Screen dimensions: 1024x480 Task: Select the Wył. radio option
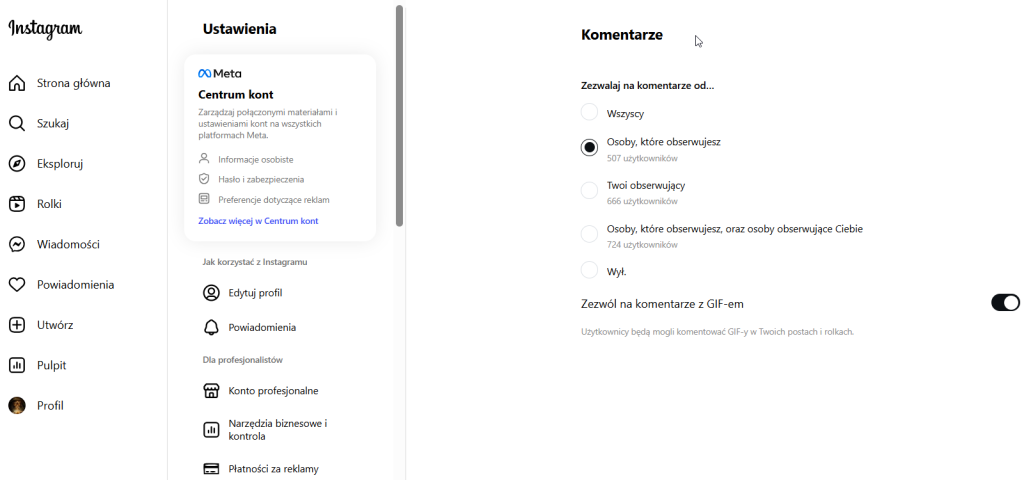click(x=589, y=270)
